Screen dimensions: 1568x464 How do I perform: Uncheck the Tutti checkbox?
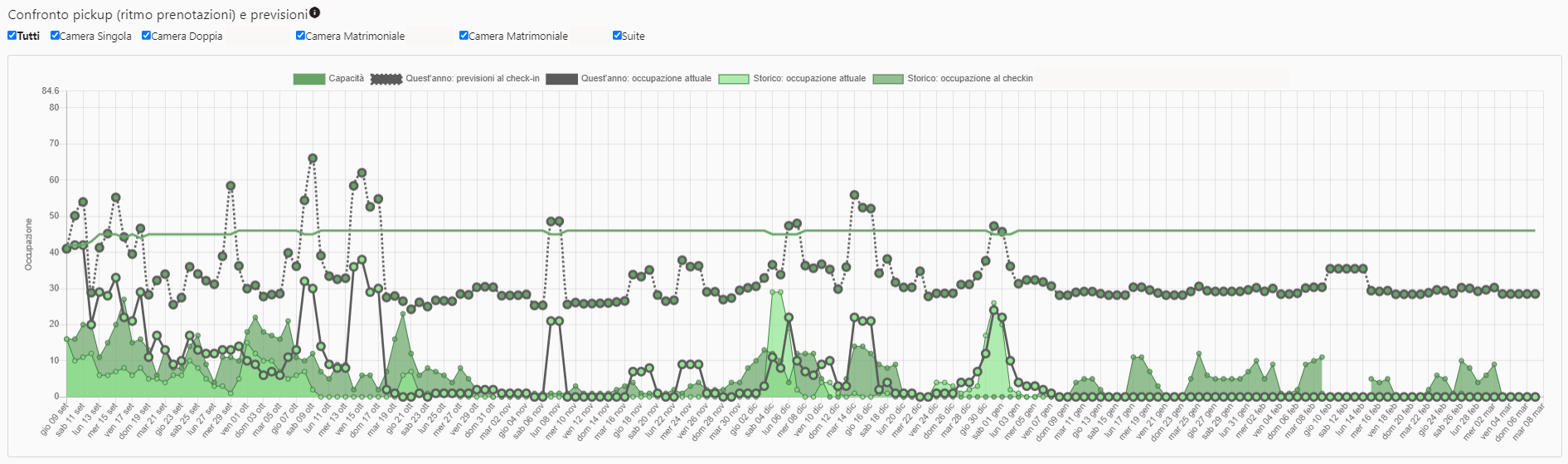point(12,36)
